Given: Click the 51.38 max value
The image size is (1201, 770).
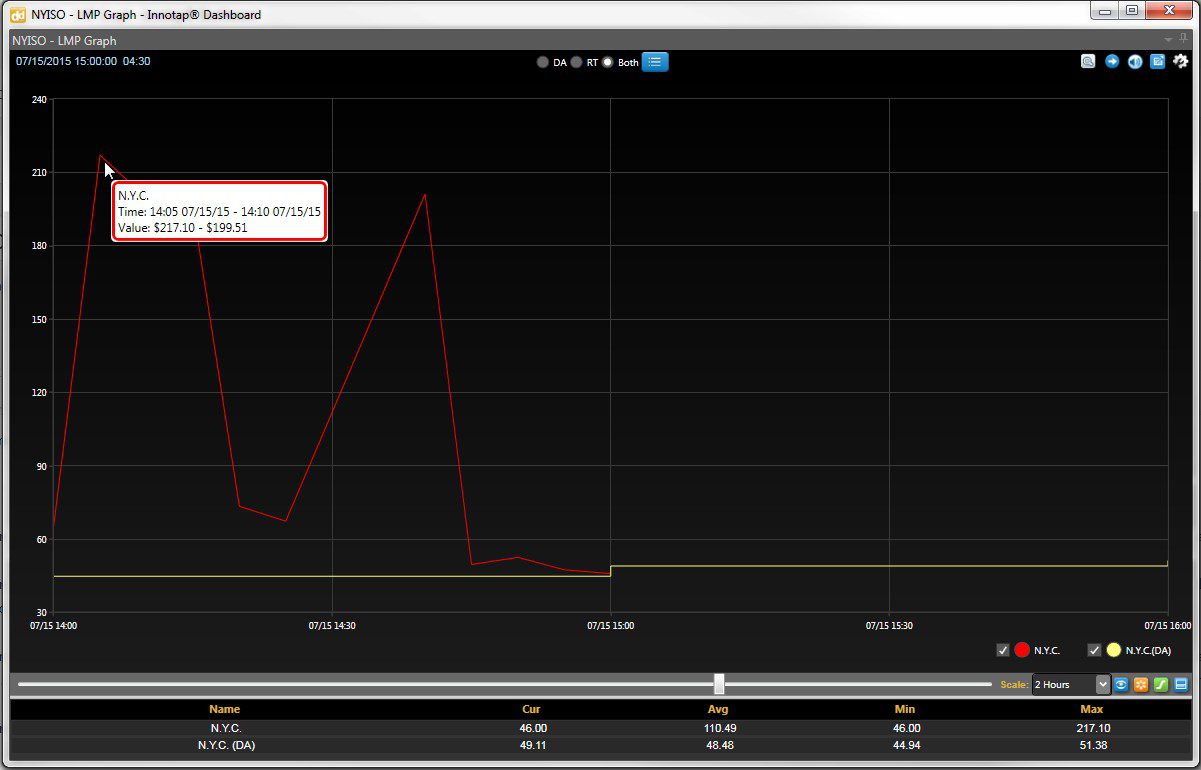Looking at the screenshot, I should pos(1092,745).
